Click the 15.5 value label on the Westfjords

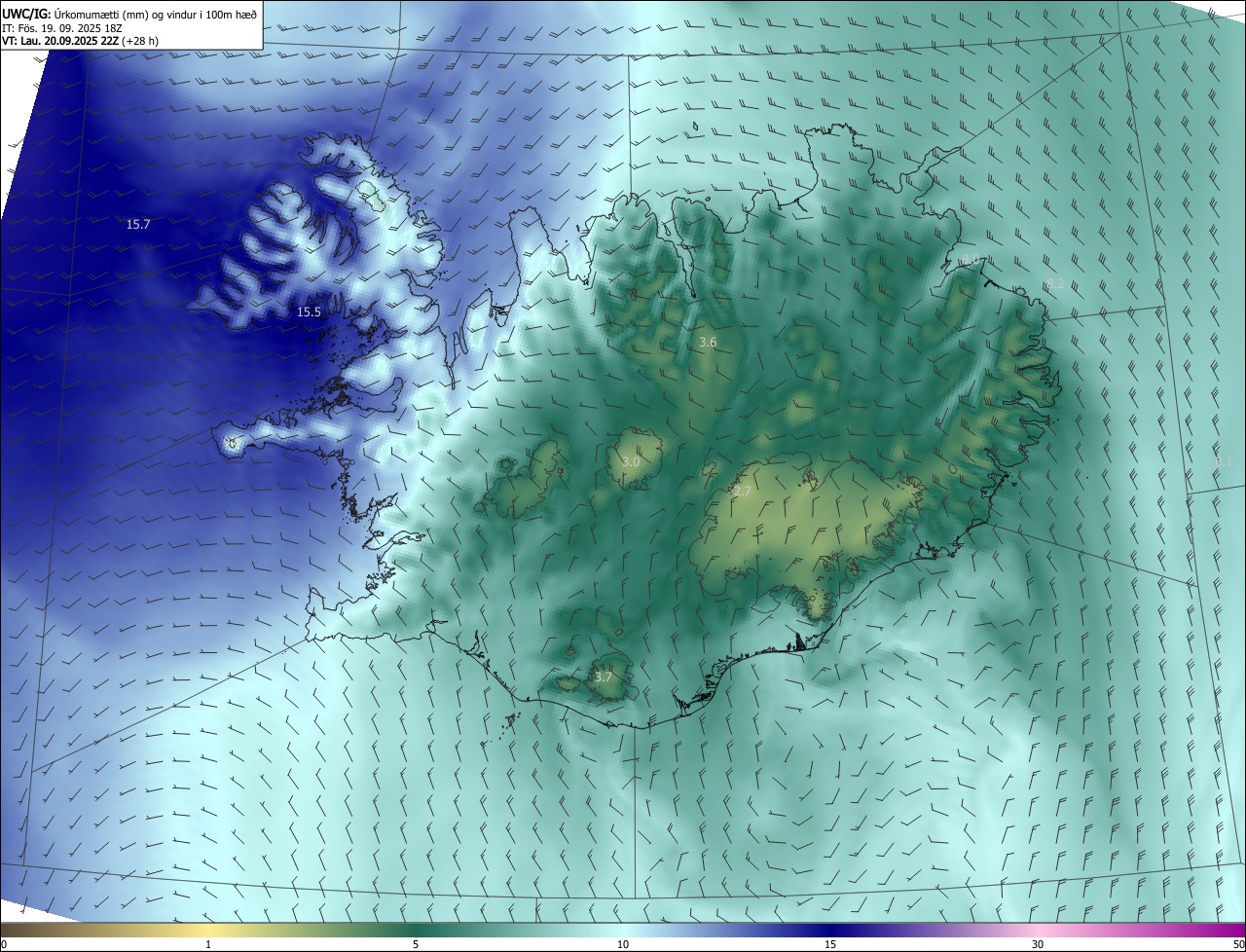[309, 312]
